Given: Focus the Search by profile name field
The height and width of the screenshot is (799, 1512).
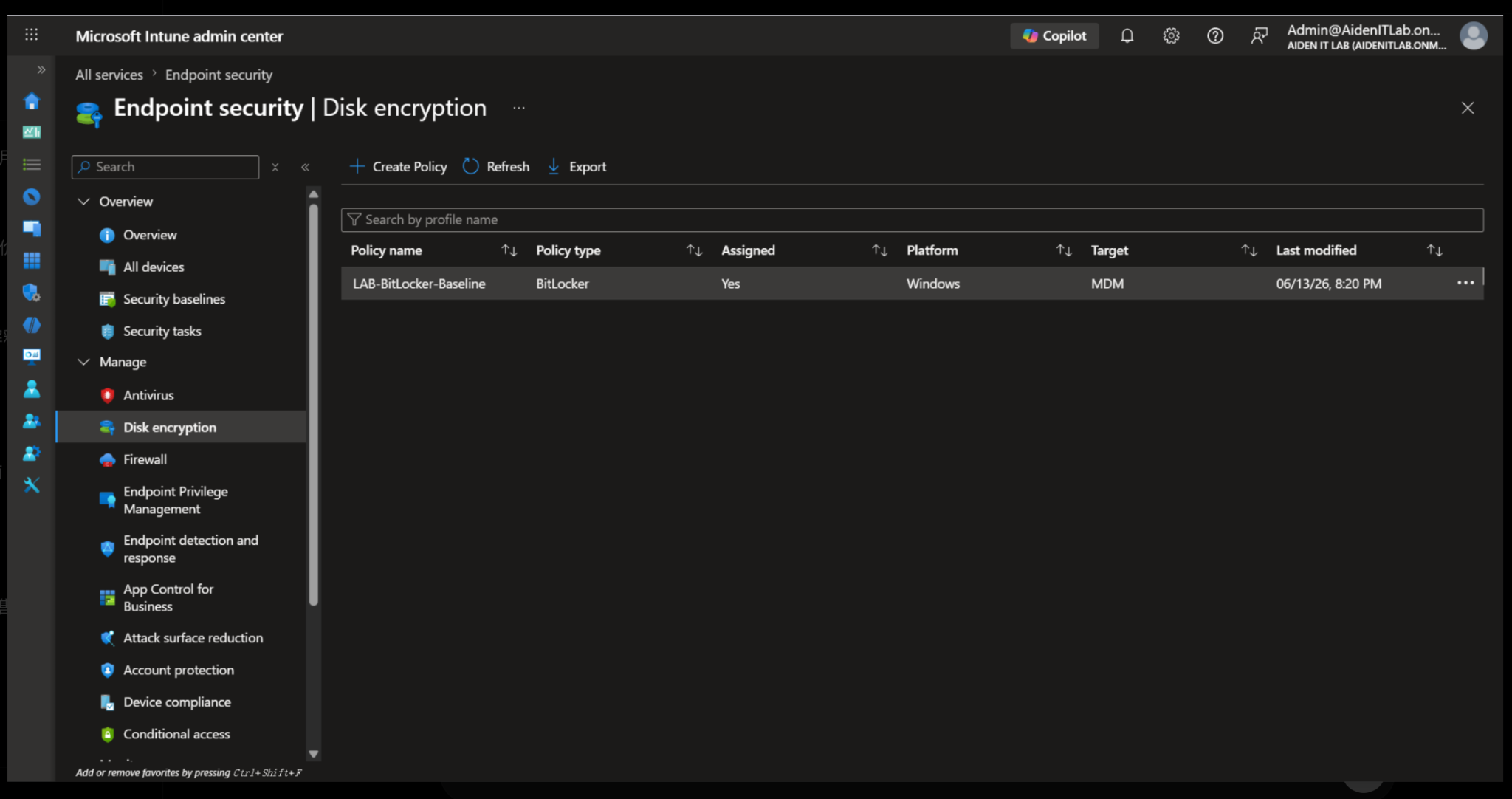Looking at the screenshot, I should [912, 219].
